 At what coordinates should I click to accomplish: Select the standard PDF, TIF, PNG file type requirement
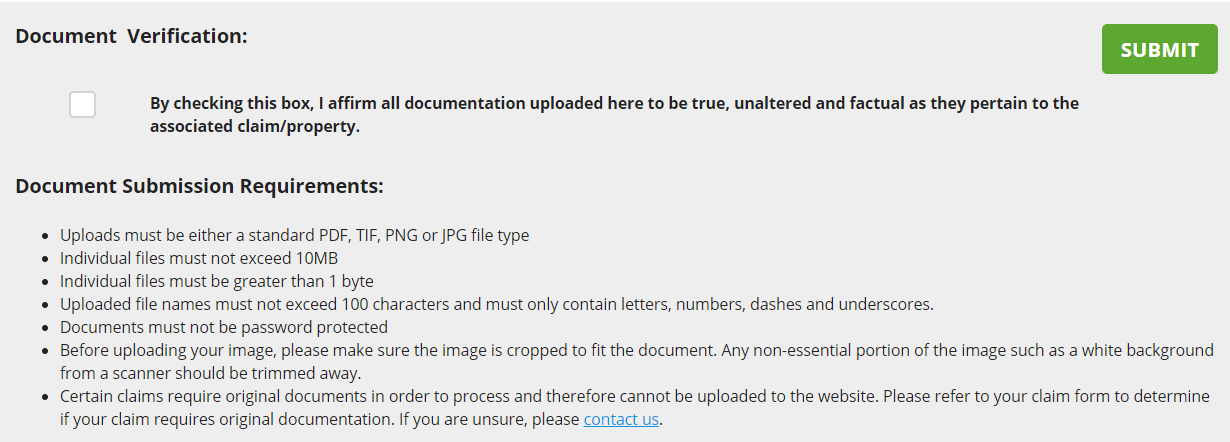pos(294,236)
